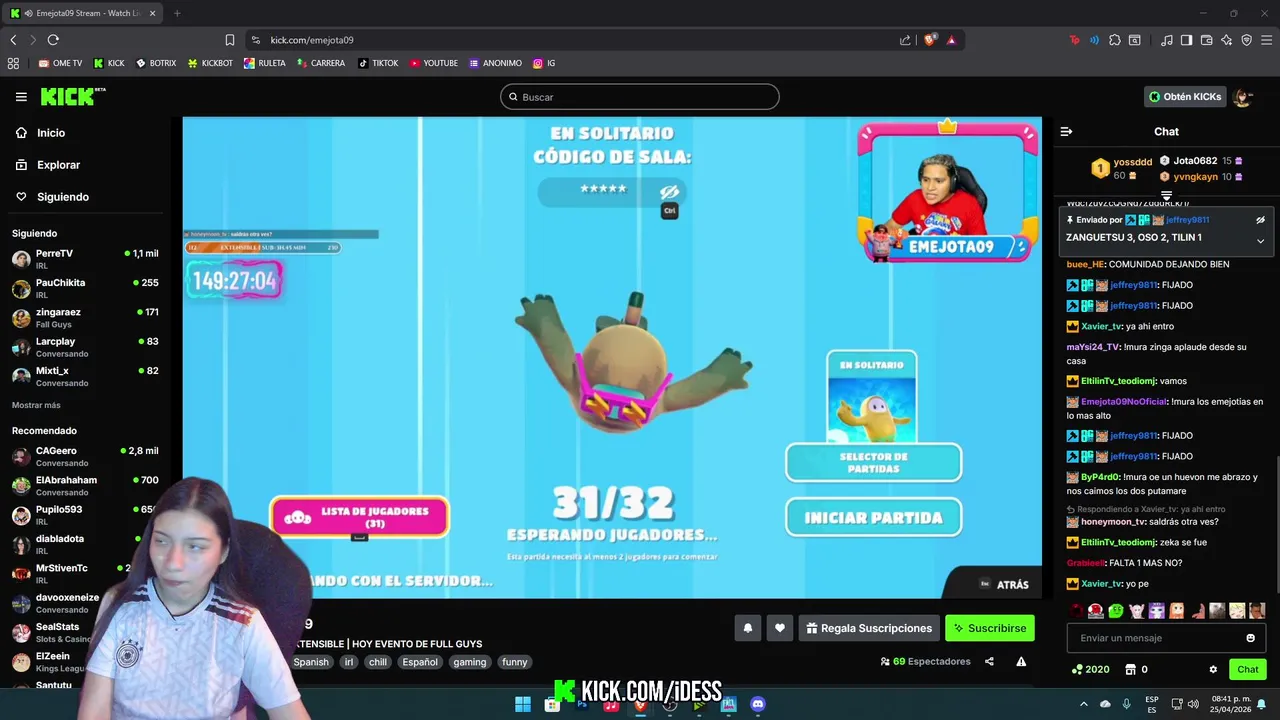Open the music note playlist icon
The width and height of the screenshot is (1280, 720).
[x=1166, y=40]
